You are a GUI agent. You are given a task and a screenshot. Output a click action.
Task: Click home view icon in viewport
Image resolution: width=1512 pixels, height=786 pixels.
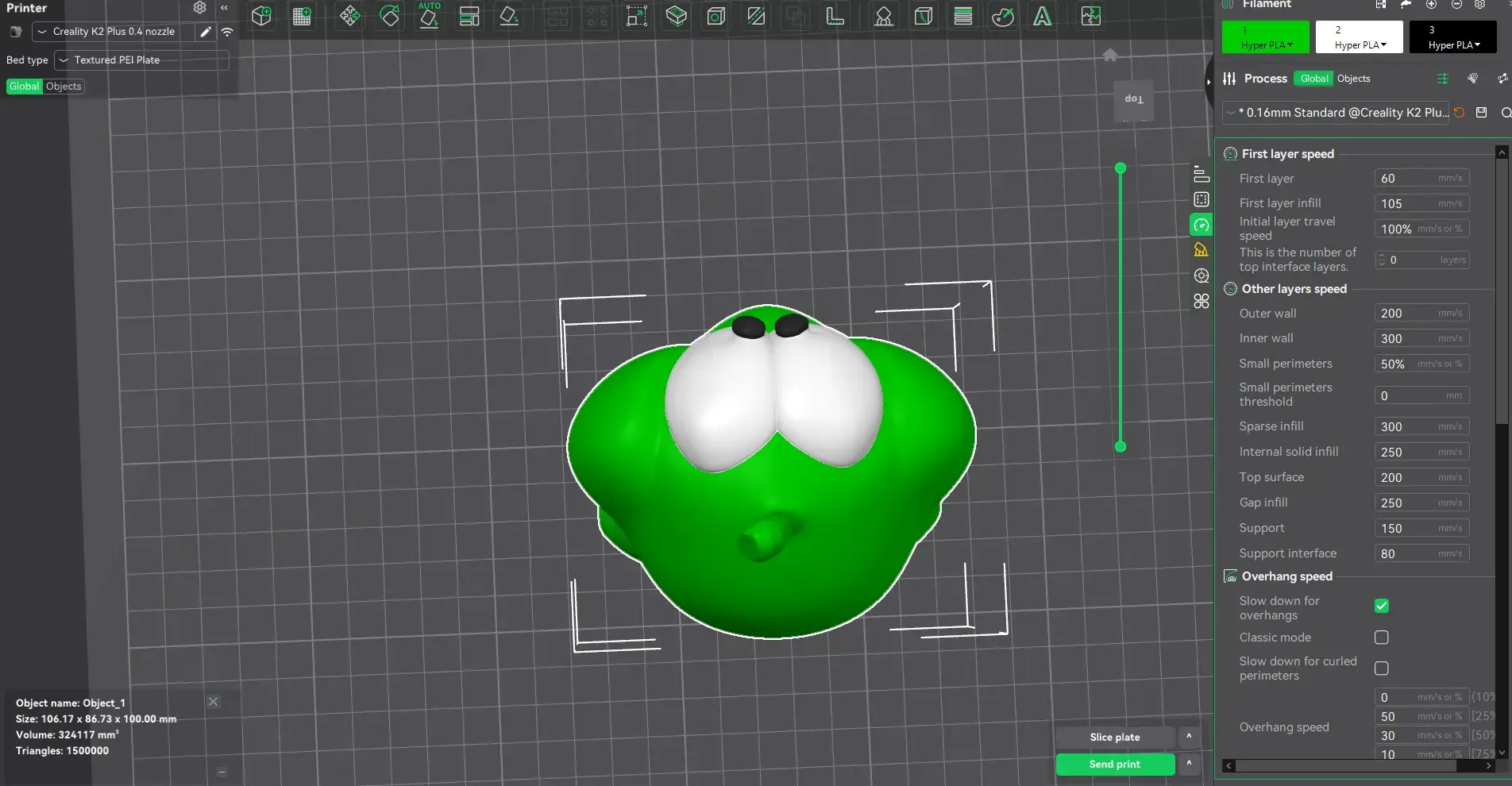click(x=1110, y=55)
